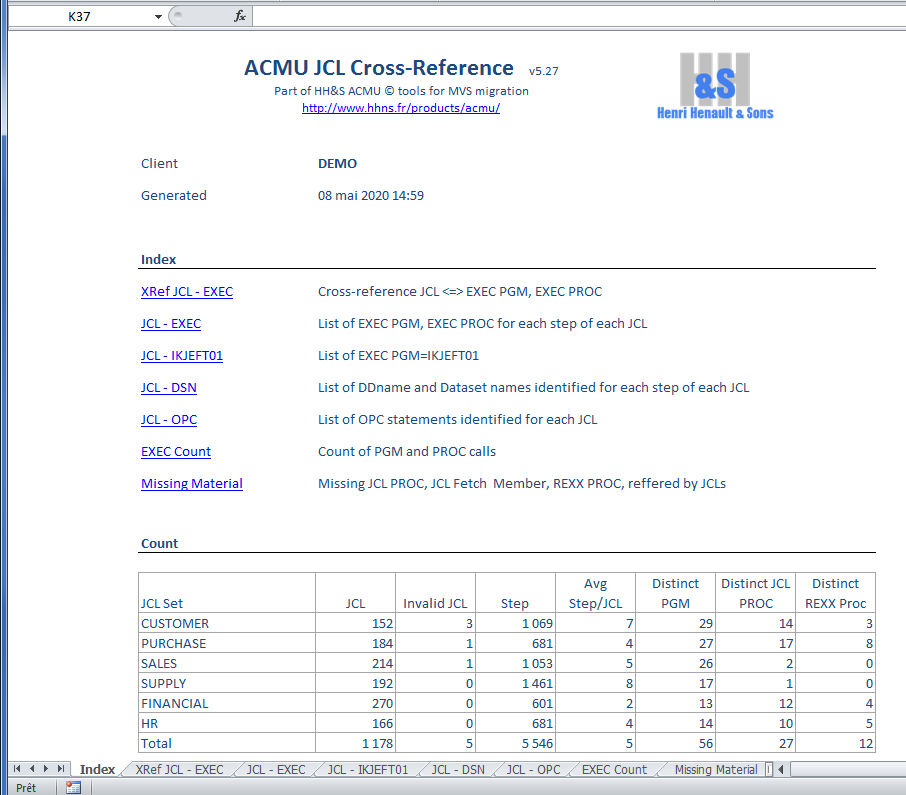Image resolution: width=906 pixels, height=795 pixels.
Task: Select the JCL - OPC sheet tab
Action: (533, 769)
